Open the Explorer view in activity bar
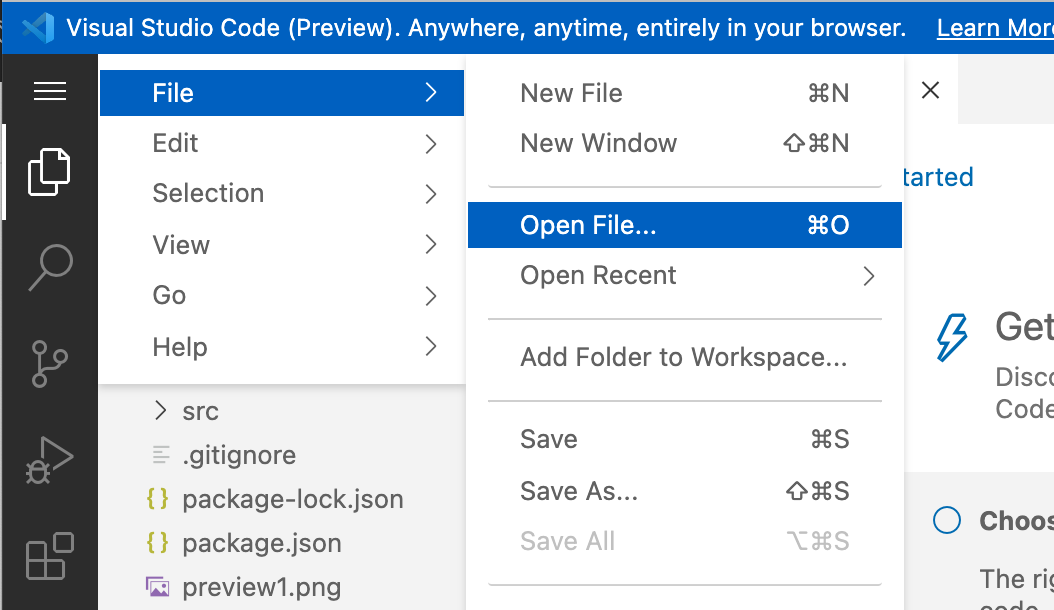Screen dimensions: 1054x610 [49, 172]
